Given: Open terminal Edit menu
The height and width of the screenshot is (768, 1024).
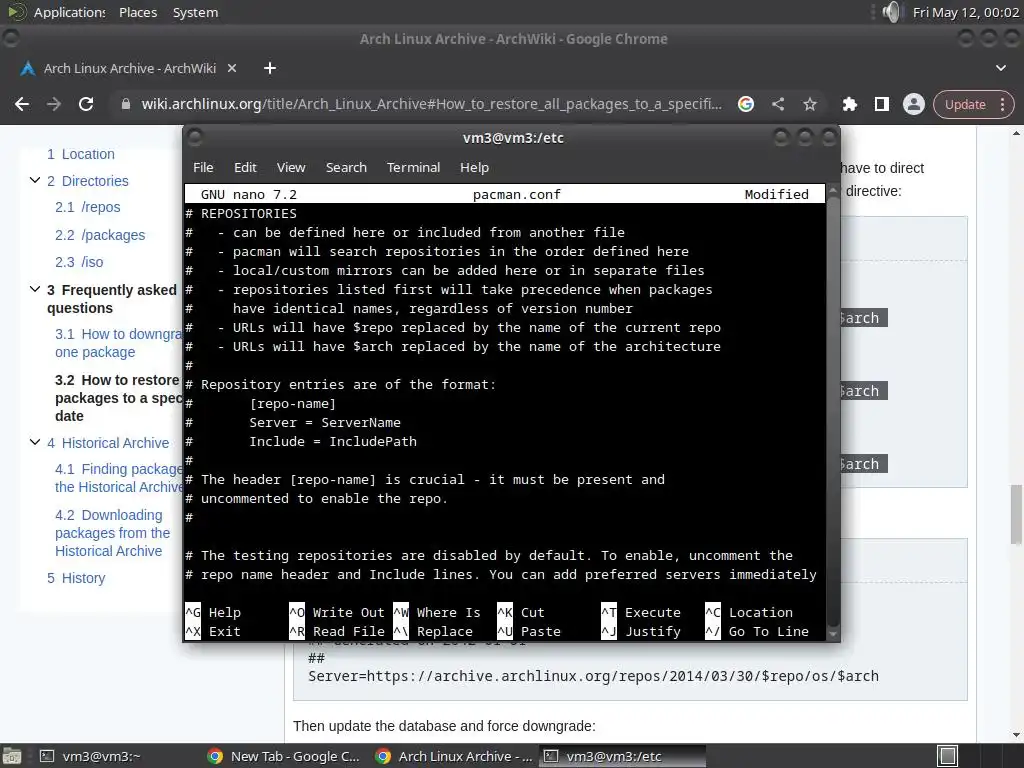Looking at the screenshot, I should tap(245, 167).
